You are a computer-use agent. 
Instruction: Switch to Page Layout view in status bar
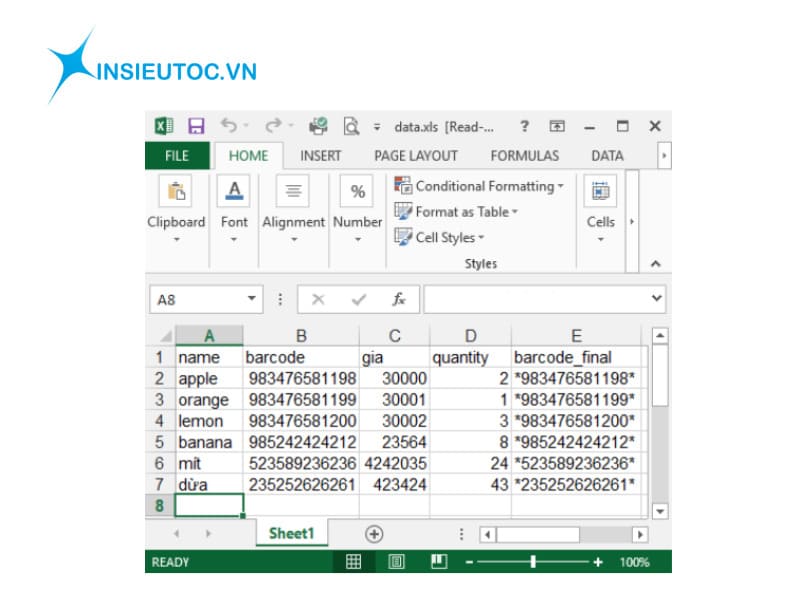pyautogui.click(x=396, y=562)
